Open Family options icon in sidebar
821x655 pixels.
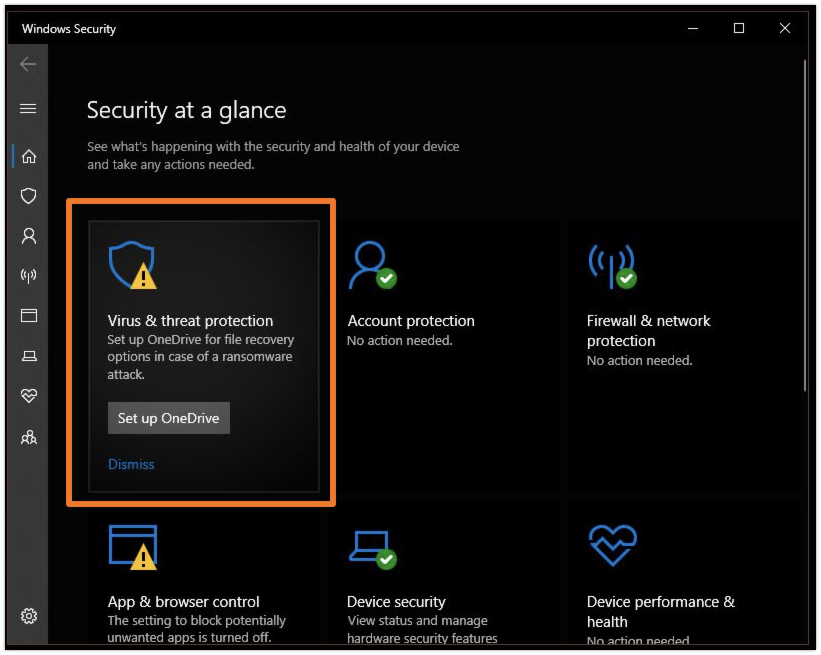pyautogui.click(x=29, y=437)
